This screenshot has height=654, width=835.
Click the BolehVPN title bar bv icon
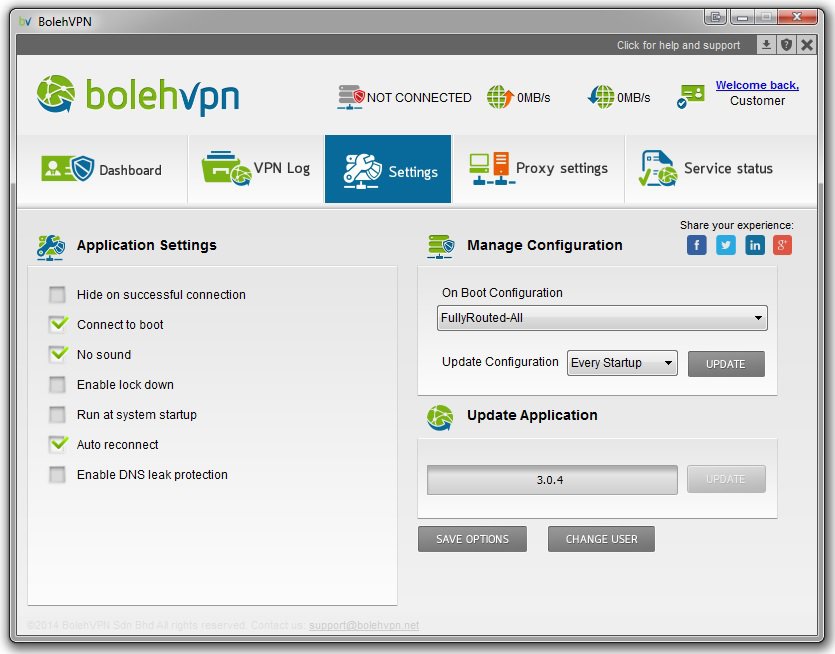coord(25,21)
